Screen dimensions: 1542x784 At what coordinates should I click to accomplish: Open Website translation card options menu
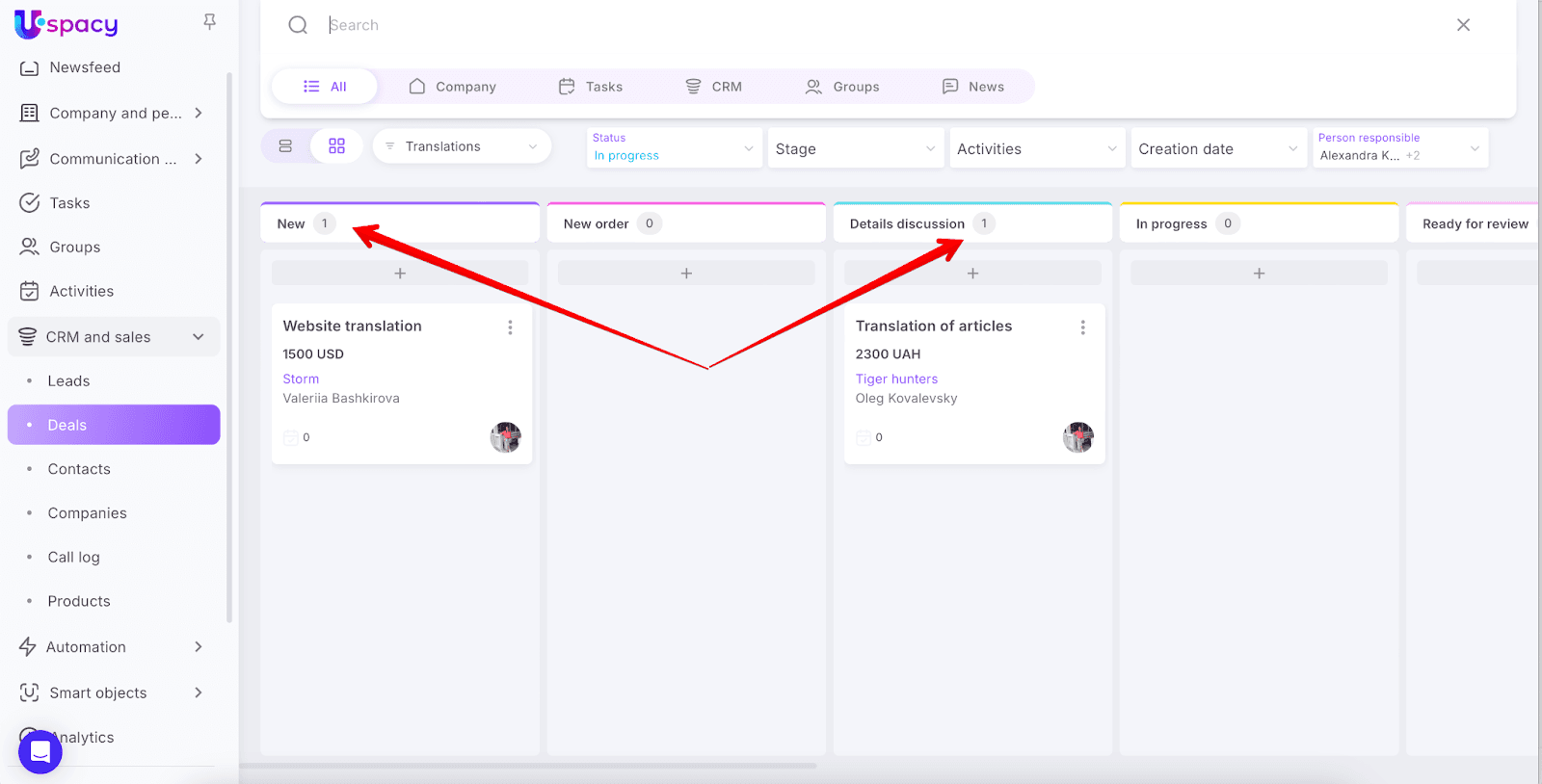click(x=510, y=327)
